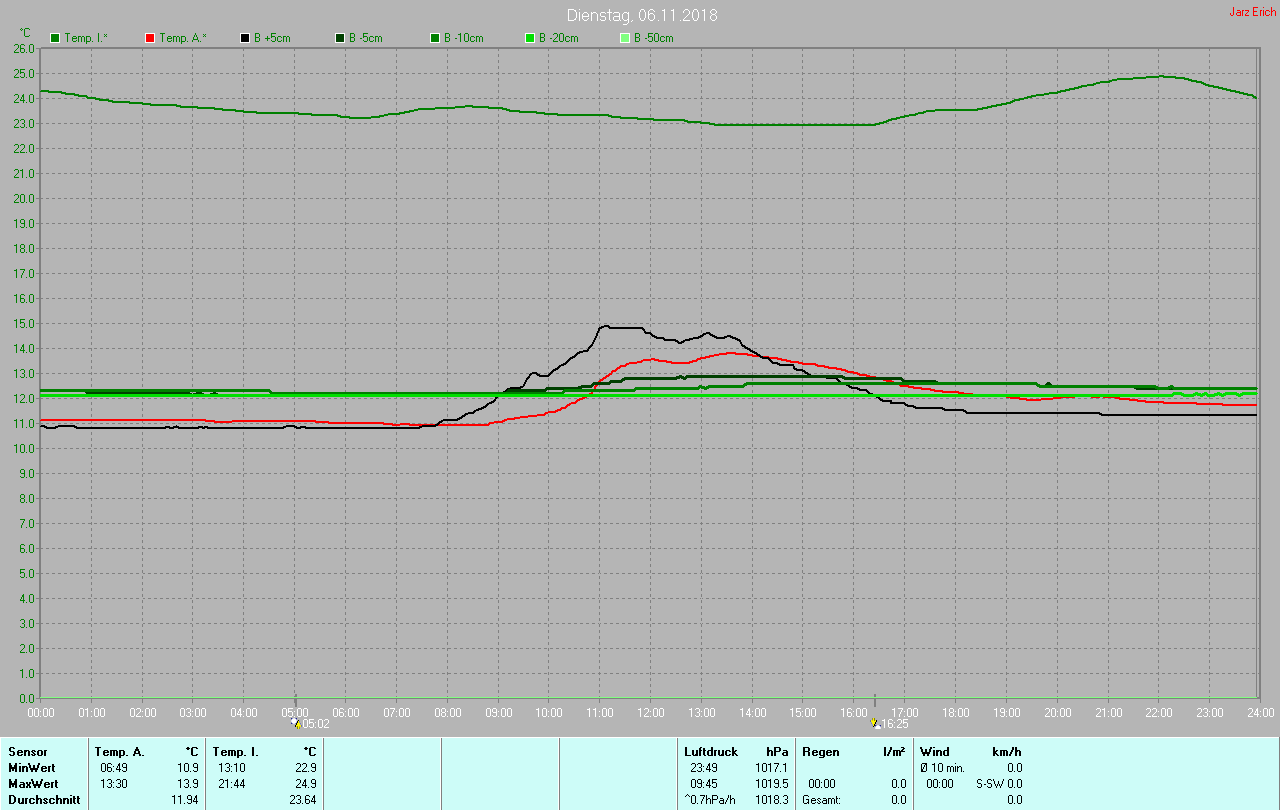
Task: Toggle the B +5cm series label
Action: click(272, 38)
